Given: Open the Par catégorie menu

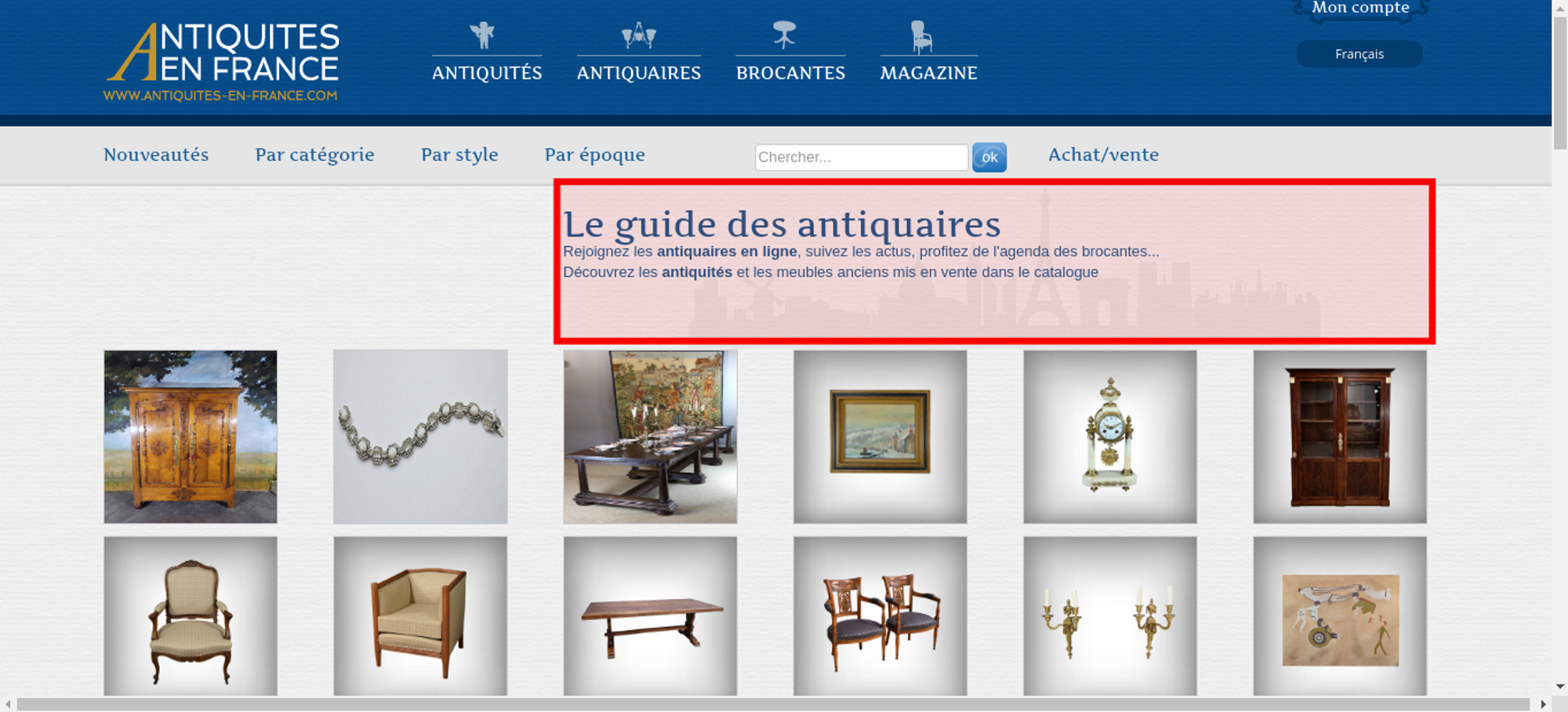Looking at the screenshot, I should pos(314,155).
